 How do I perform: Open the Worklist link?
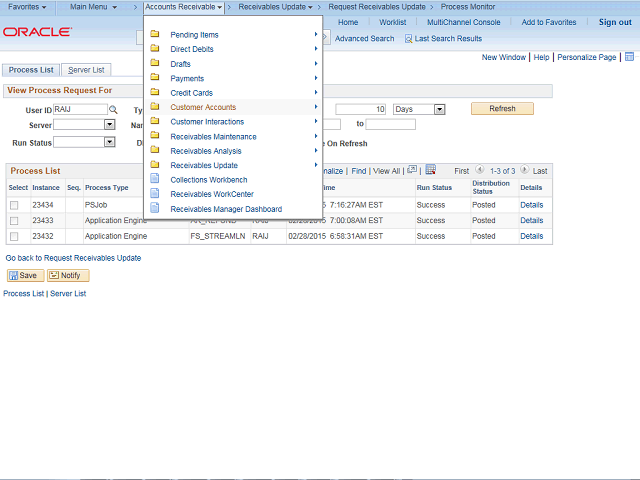click(392, 22)
